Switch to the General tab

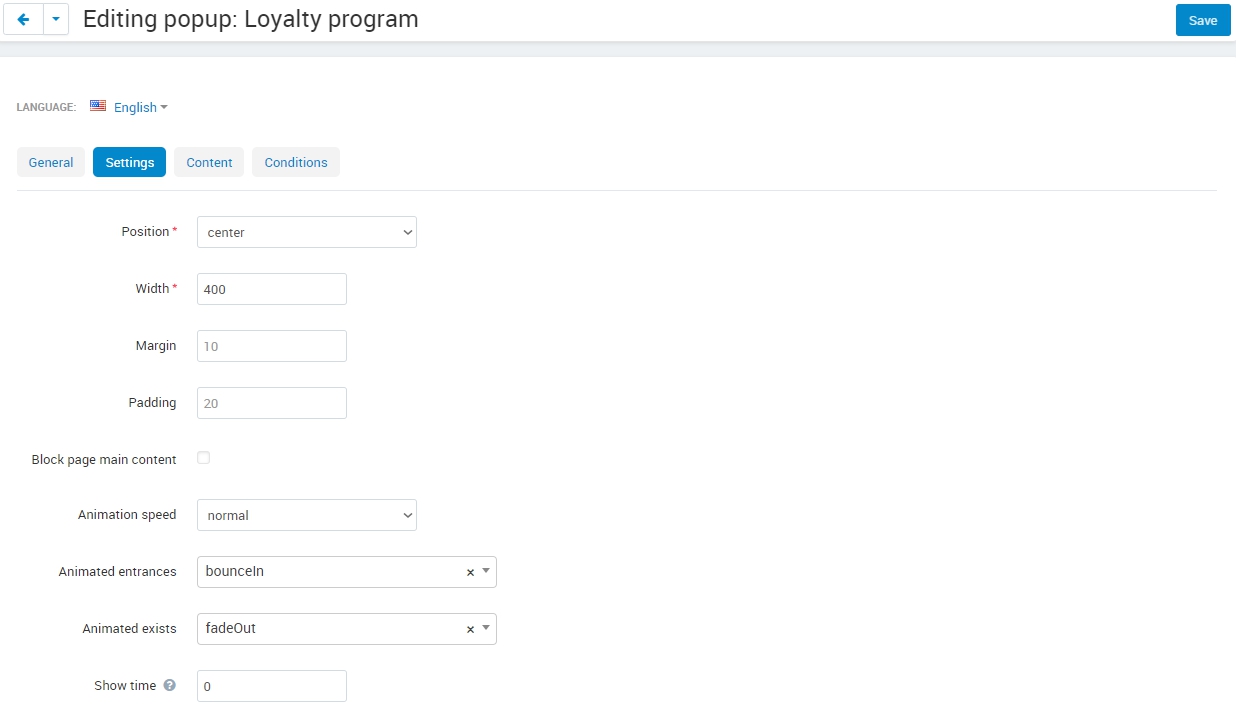(51, 162)
